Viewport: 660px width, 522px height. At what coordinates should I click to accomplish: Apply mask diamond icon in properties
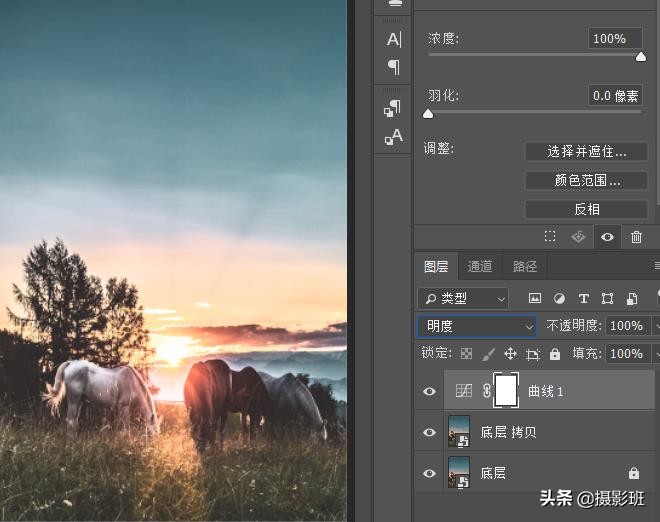click(x=578, y=237)
